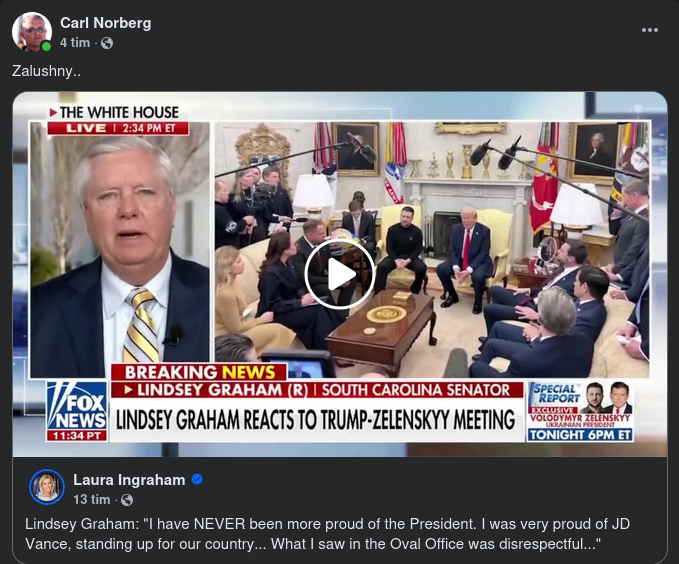The height and width of the screenshot is (564, 679).
Task: Click the 13 tim shared post timestamp
Action: [91, 499]
